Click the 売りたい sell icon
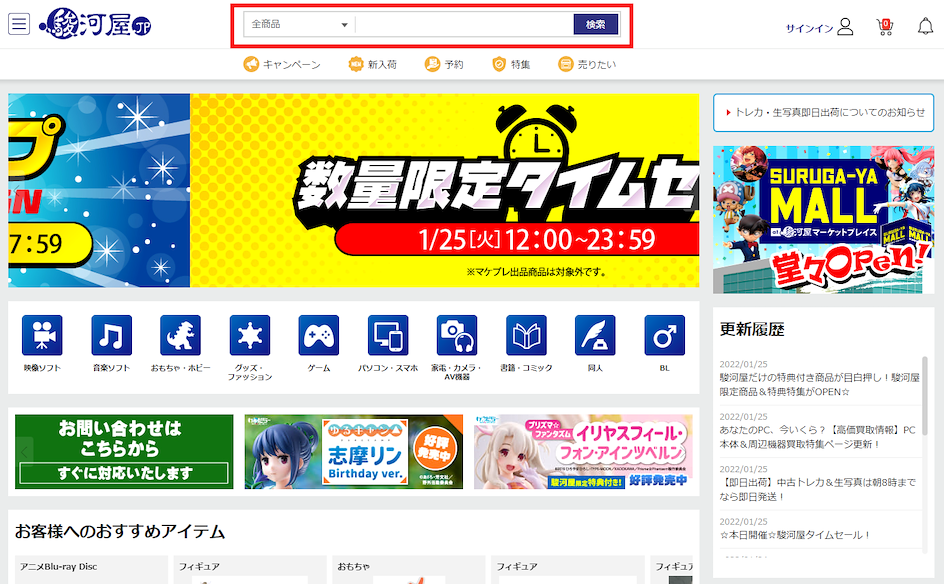This screenshot has width=944, height=584. (x=565, y=64)
